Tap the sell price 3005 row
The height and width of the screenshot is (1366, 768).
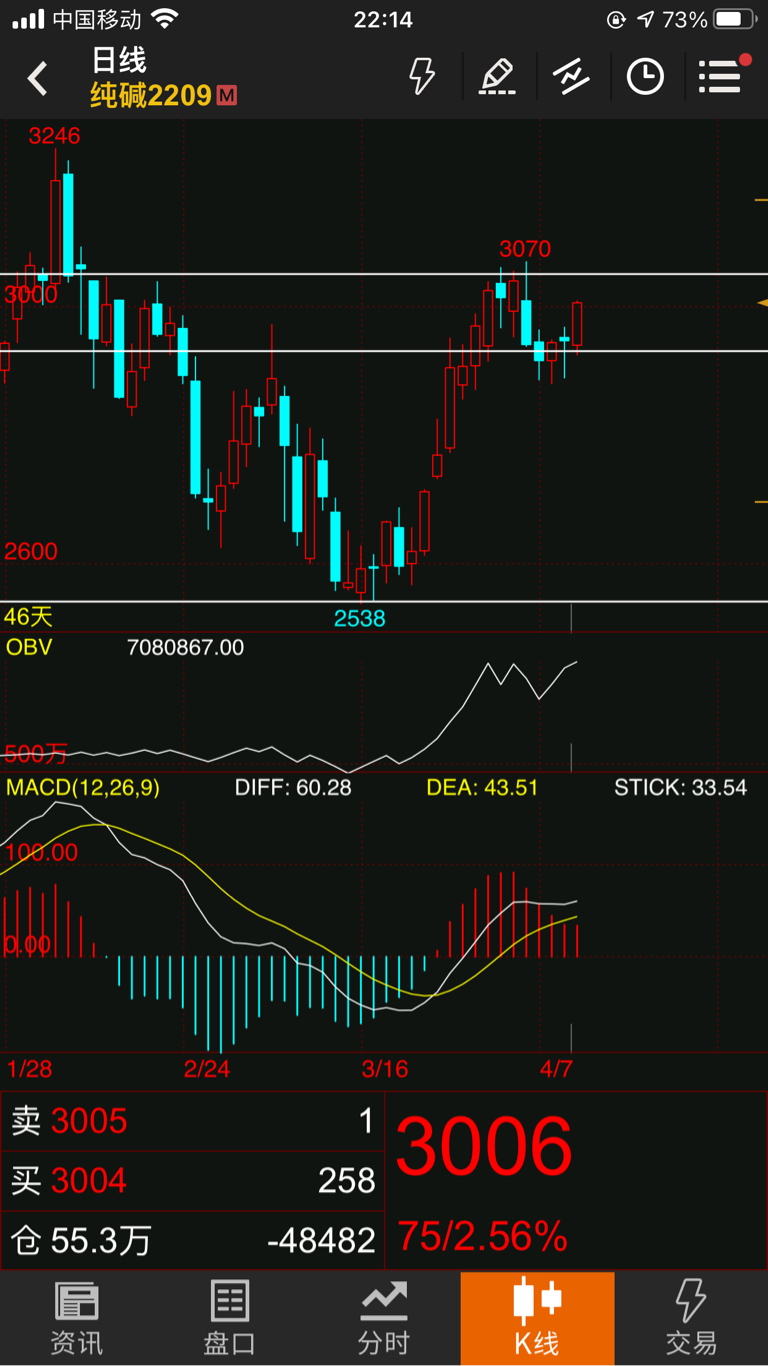click(x=192, y=1121)
